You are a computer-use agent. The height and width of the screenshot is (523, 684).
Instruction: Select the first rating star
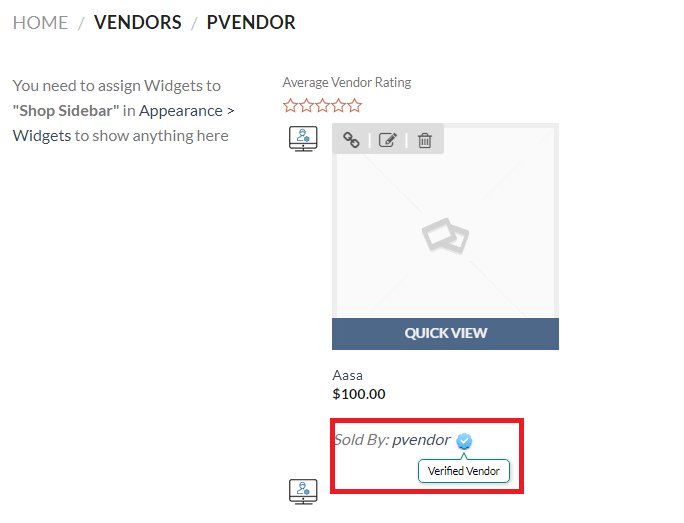click(290, 106)
